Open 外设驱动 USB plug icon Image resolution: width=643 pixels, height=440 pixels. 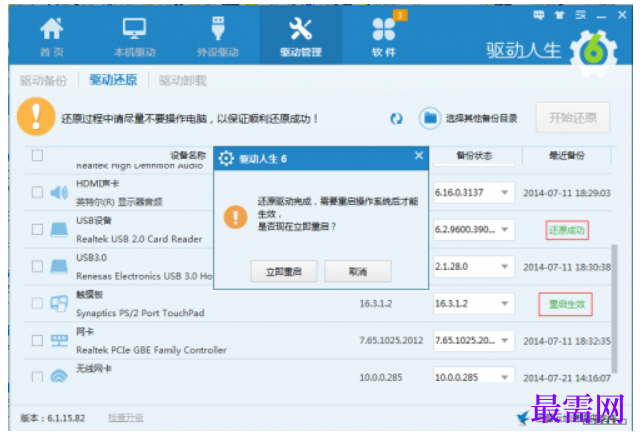pyautogui.click(x=218, y=28)
